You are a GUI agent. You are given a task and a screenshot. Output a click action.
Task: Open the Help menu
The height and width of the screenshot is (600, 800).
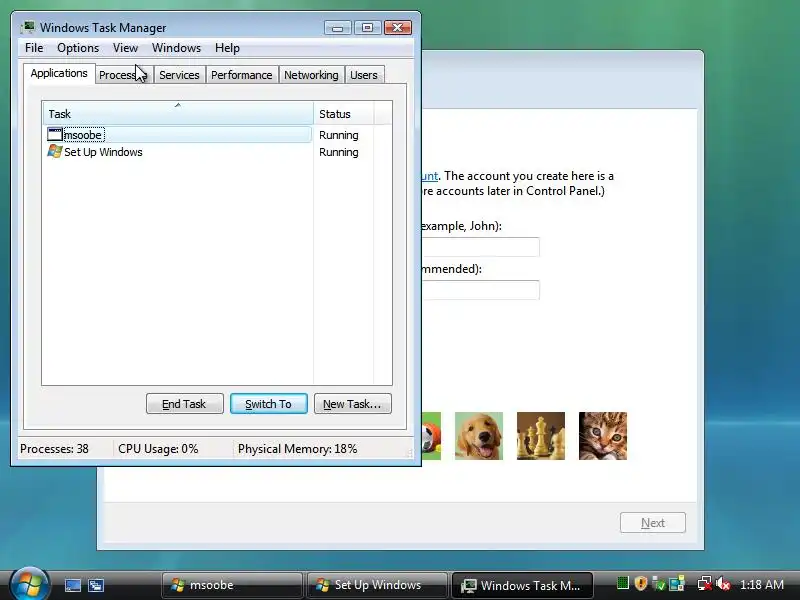[227, 48]
